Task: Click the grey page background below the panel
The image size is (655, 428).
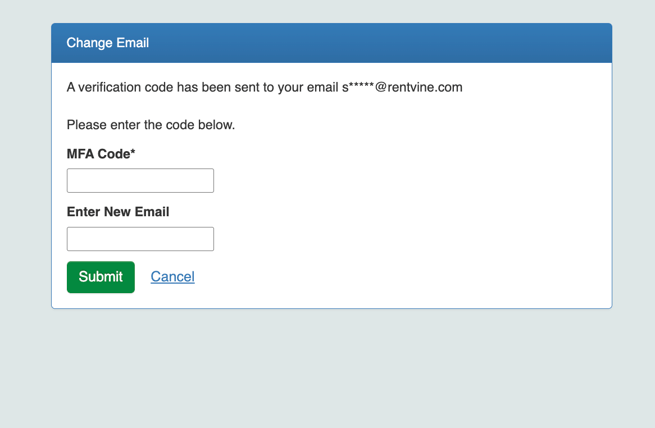Action: 330,370
